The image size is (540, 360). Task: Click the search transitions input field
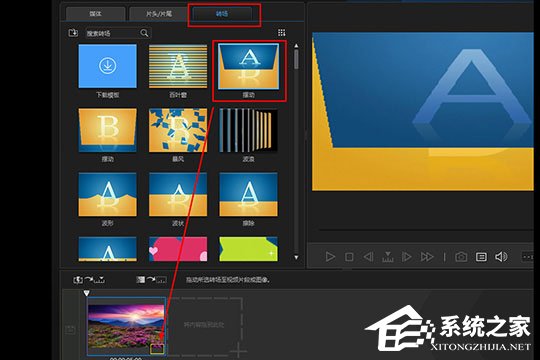pos(112,33)
